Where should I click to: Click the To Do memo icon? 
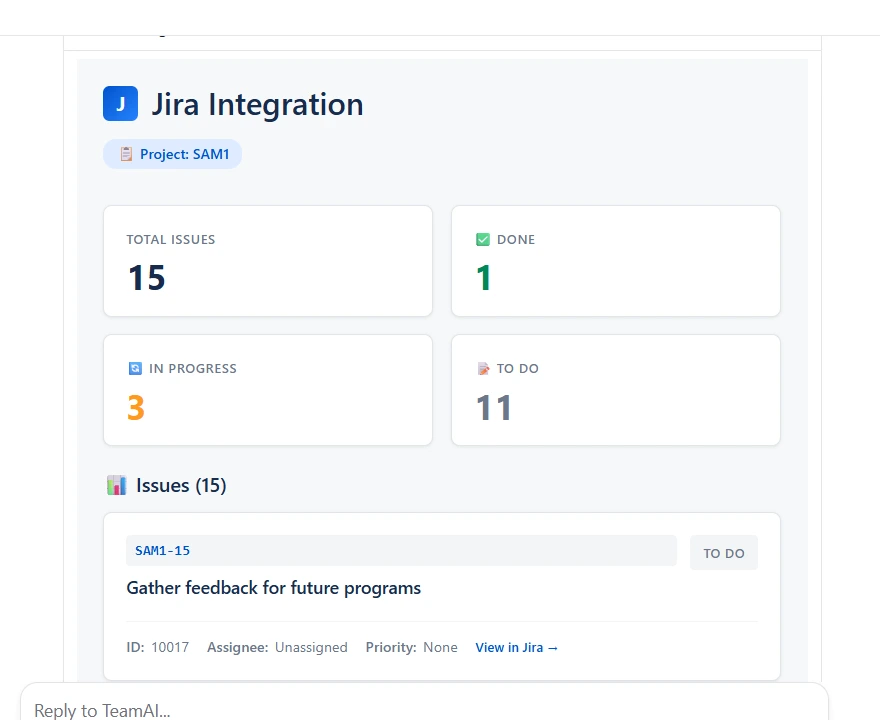(483, 368)
